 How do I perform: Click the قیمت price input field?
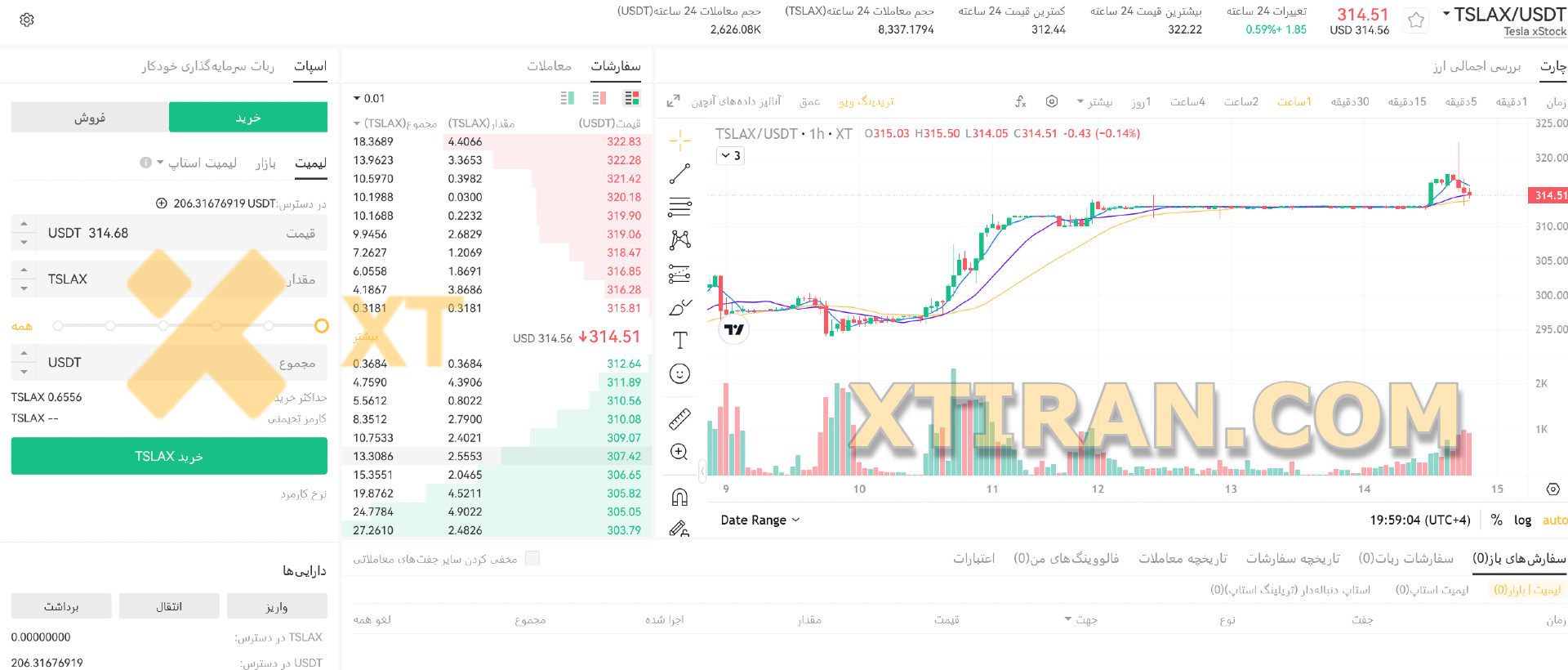(x=169, y=233)
